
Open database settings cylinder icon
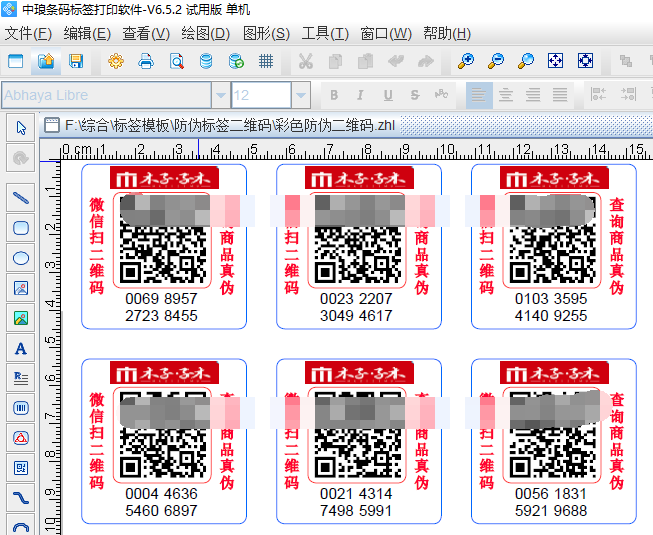pos(206,61)
